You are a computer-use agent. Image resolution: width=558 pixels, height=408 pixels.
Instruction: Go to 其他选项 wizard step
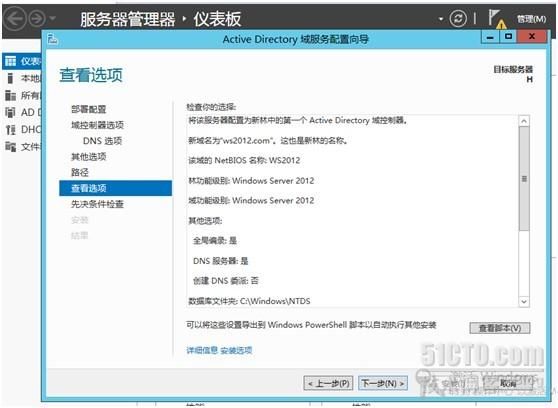[x=89, y=157]
